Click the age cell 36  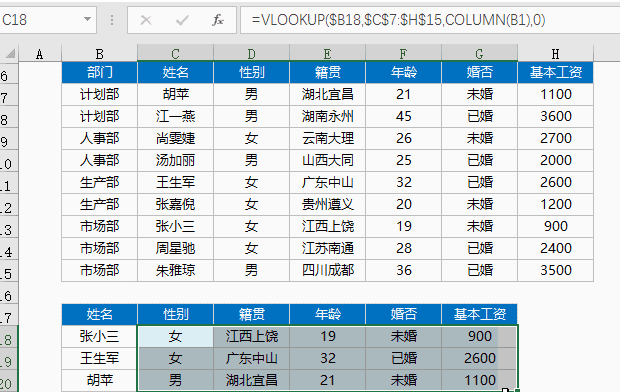coord(403,271)
